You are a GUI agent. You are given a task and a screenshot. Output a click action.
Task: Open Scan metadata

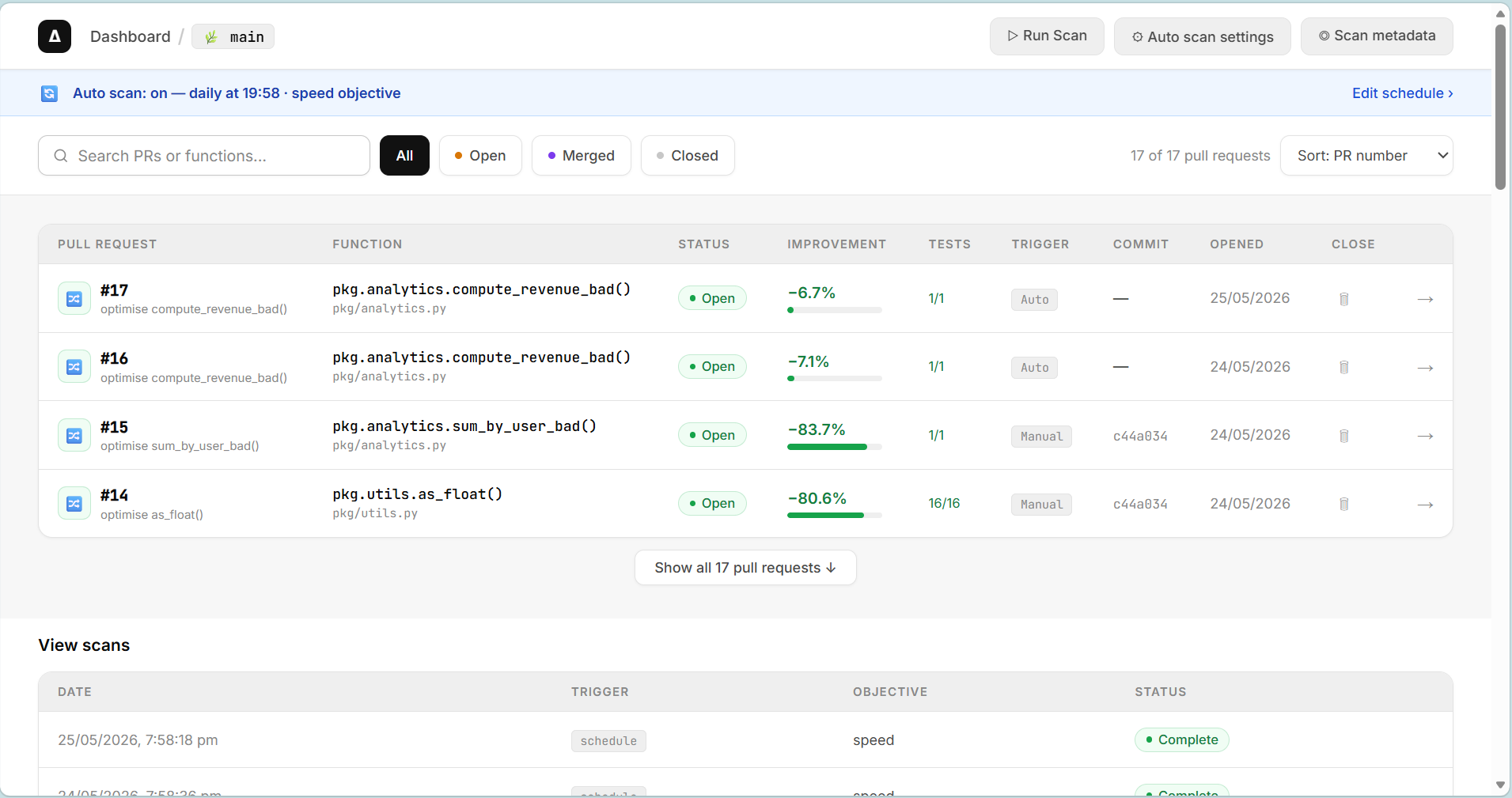[1377, 36]
